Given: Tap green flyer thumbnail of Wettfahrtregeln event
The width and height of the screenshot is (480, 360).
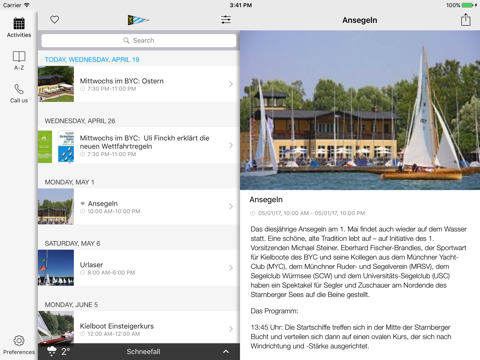Looking at the screenshot, I should click(x=45, y=147).
